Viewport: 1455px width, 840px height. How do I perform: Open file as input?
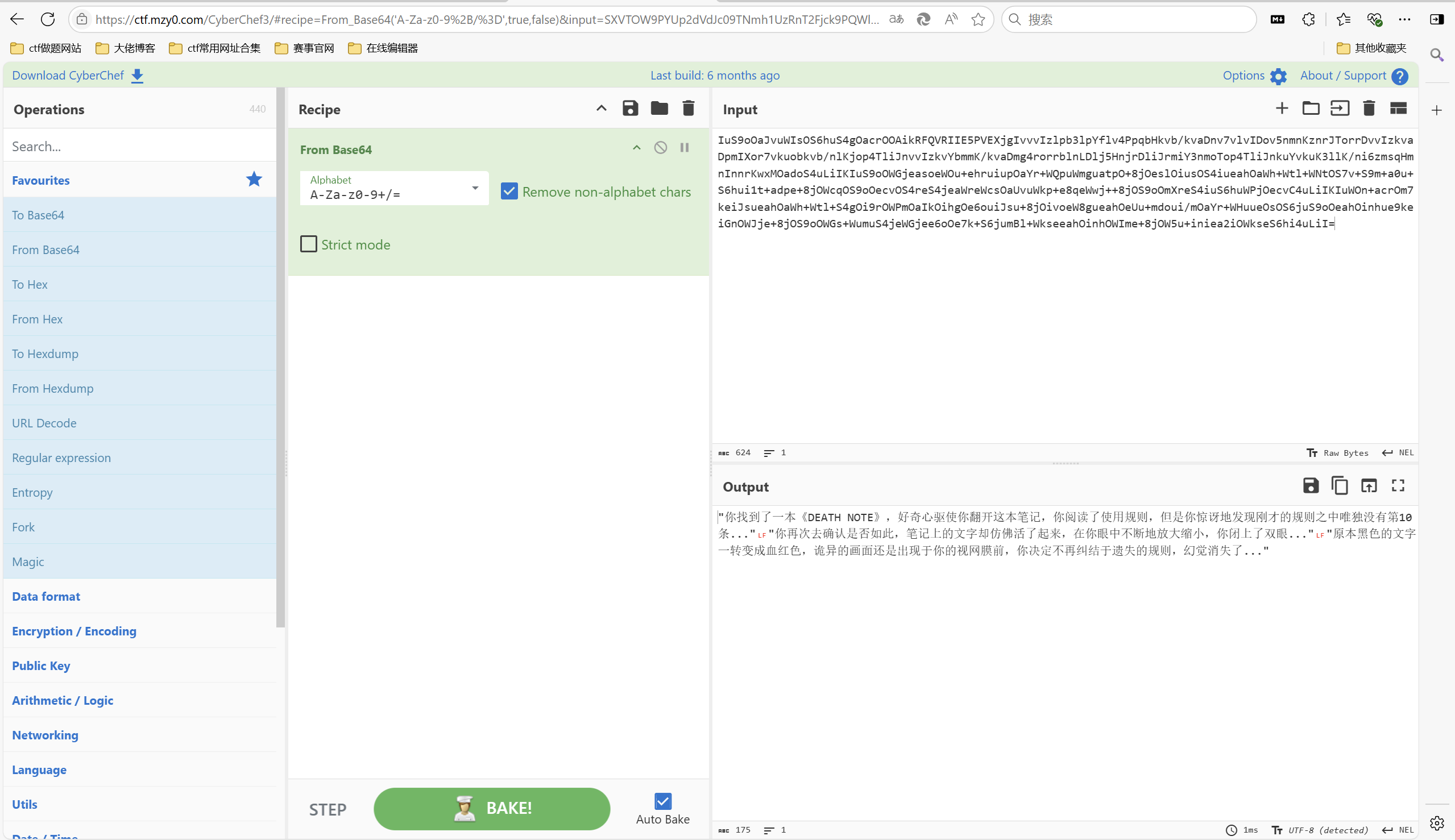point(1340,109)
